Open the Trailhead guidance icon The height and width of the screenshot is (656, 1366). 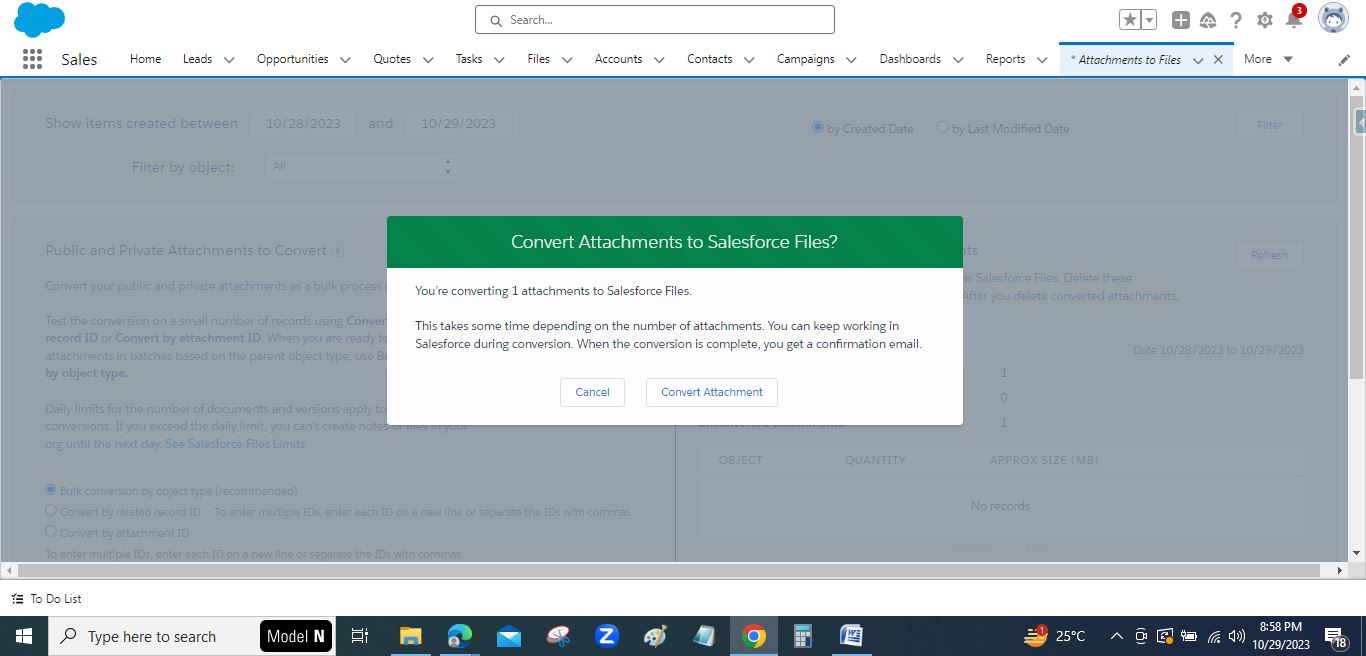tap(1208, 20)
